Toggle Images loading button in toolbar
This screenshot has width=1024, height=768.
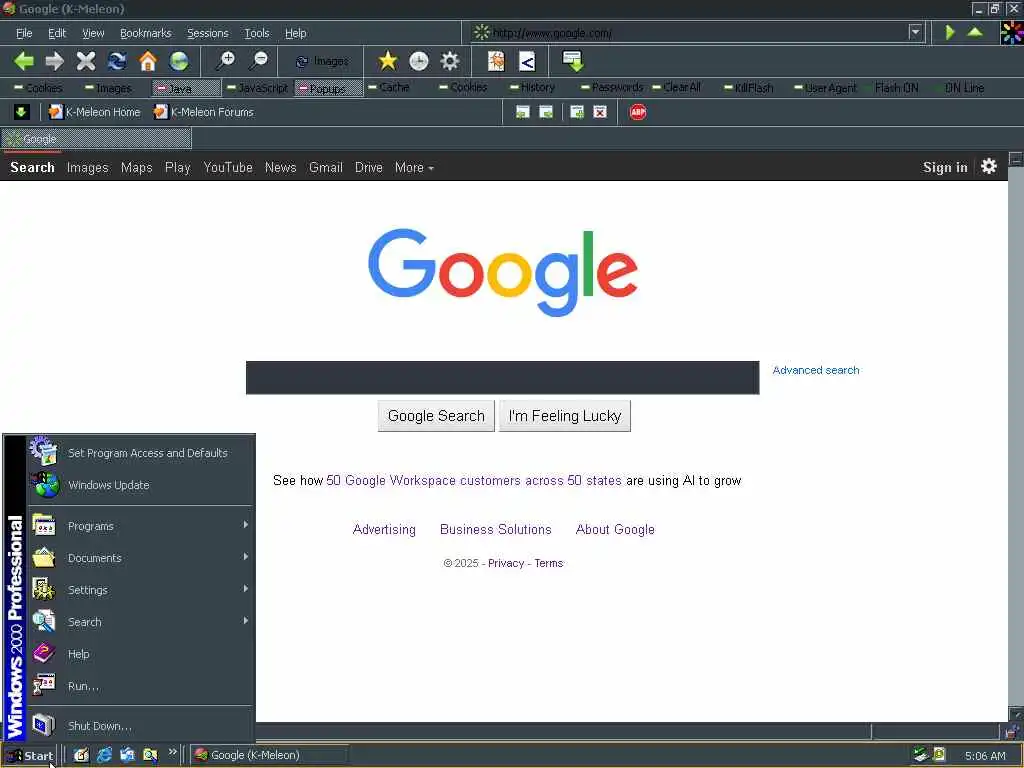click(321, 61)
